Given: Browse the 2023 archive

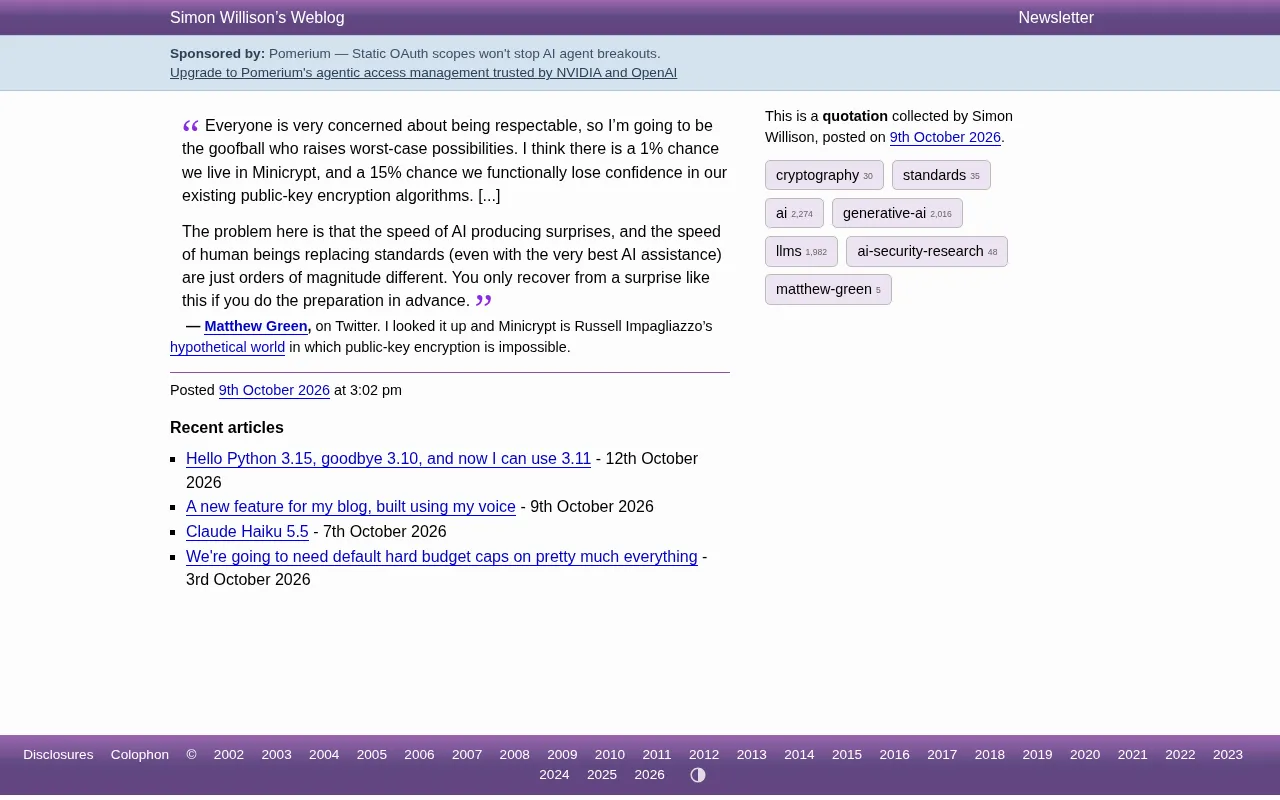Looking at the screenshot, I should 1228,755.
